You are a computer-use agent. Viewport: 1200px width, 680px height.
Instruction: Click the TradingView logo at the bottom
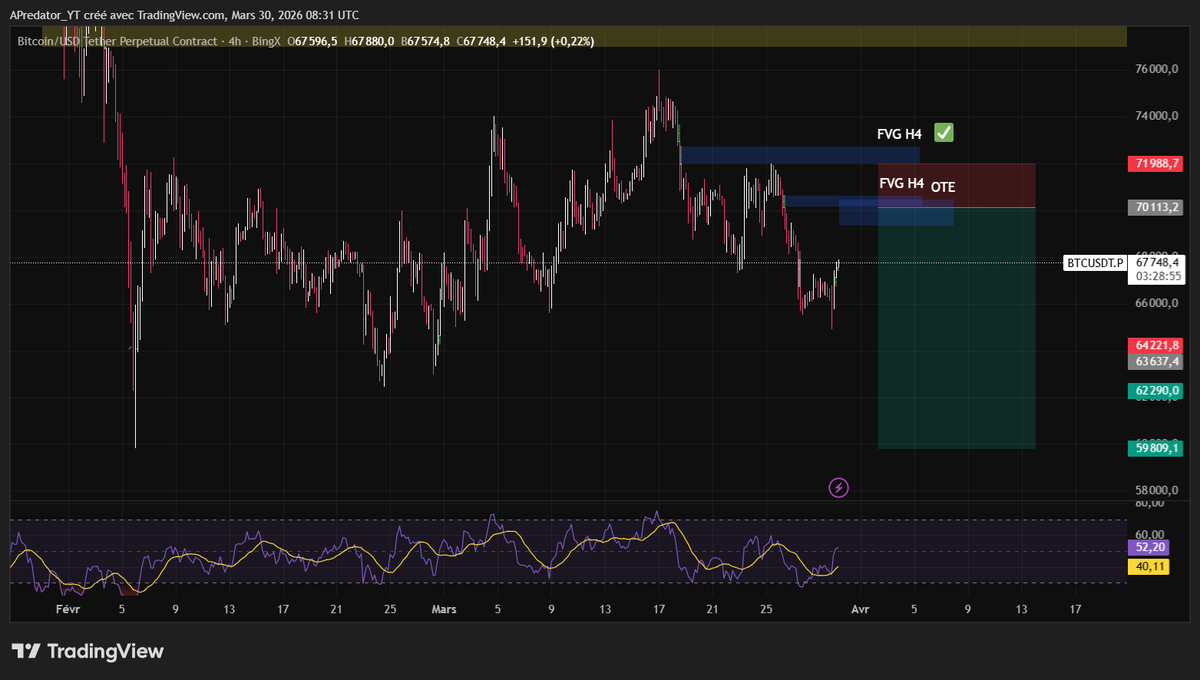pyautogui.click(x=87, y=651)
